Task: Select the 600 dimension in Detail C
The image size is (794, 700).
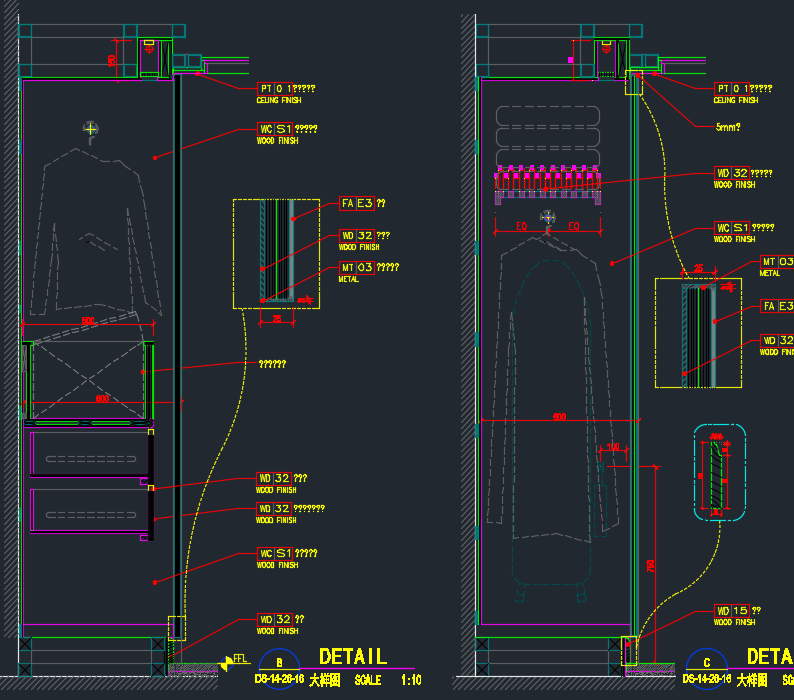Action: [x=559, y=416]
